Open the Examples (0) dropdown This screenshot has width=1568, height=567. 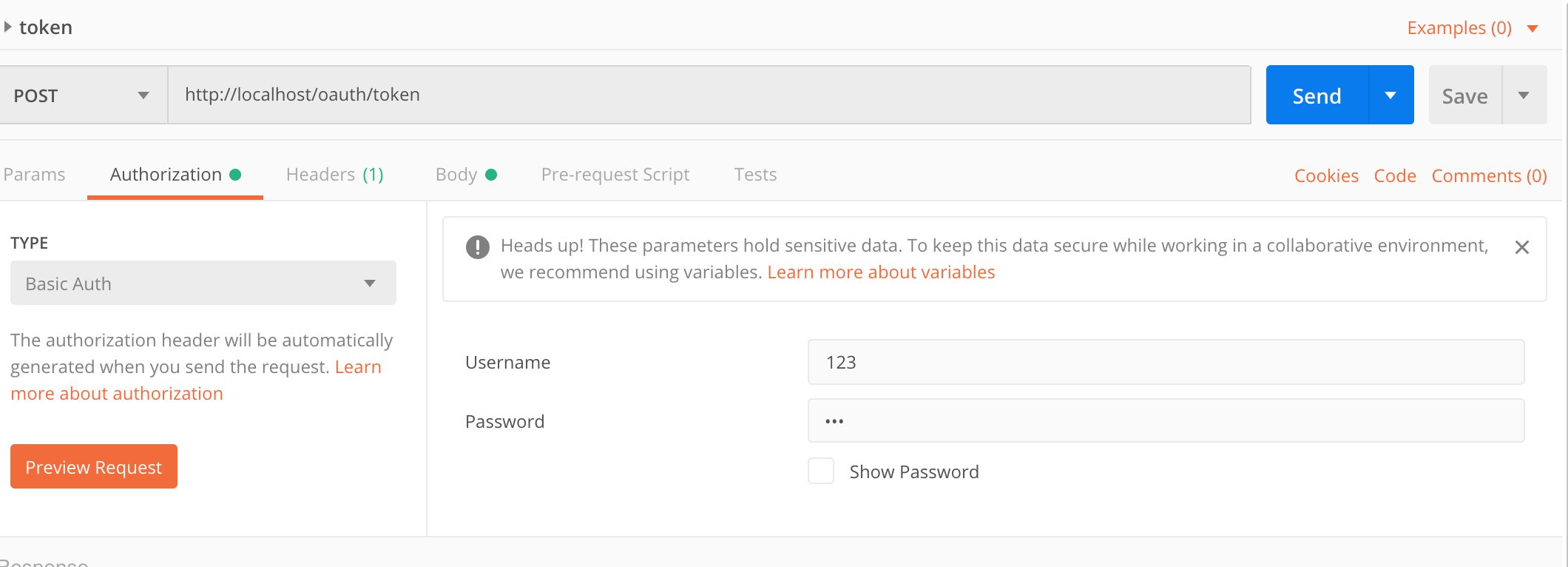pyautogui.click(x=1472, y=28)
